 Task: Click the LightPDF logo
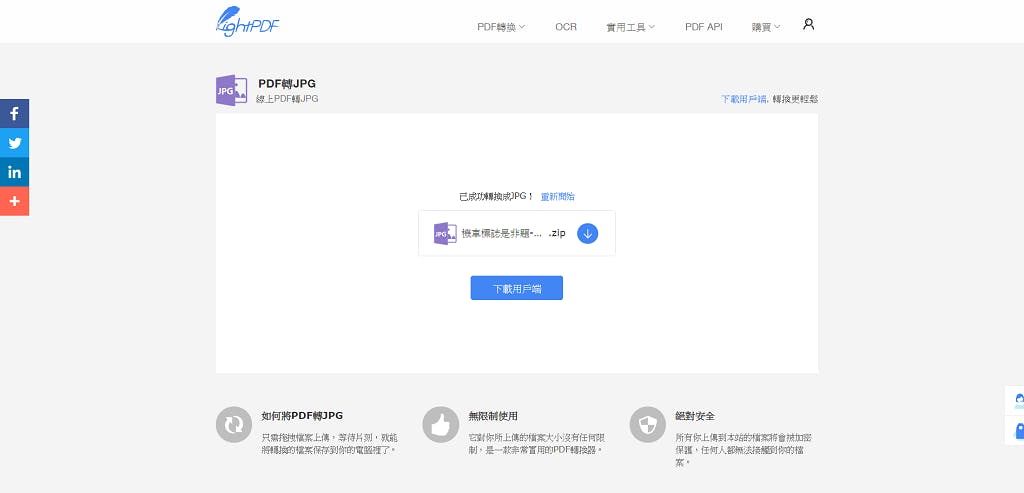tap(247, 22)
